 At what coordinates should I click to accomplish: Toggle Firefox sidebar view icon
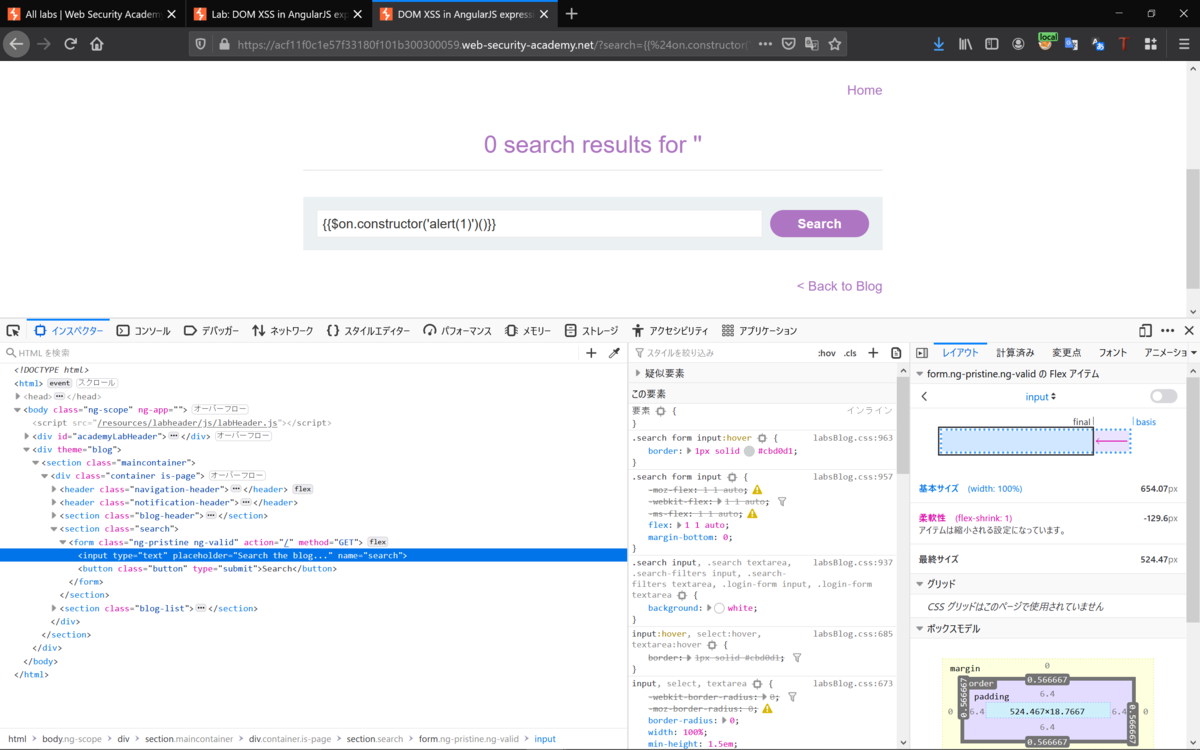(x=992, y=44)
